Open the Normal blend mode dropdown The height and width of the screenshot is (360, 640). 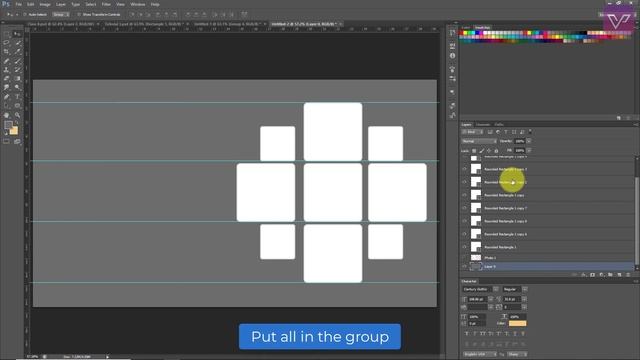(479, 141)
